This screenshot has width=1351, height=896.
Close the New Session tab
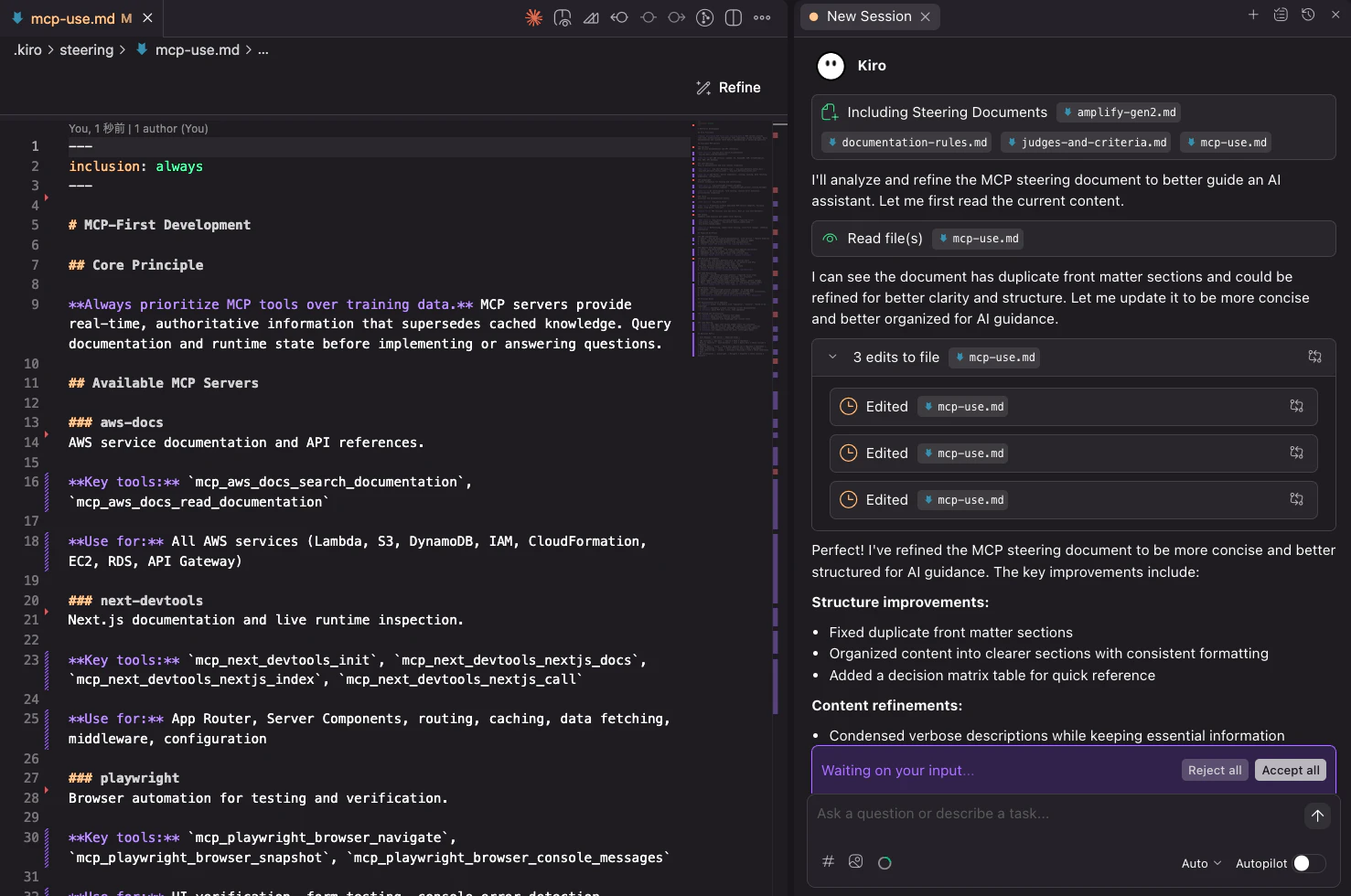tap(926, 16)
